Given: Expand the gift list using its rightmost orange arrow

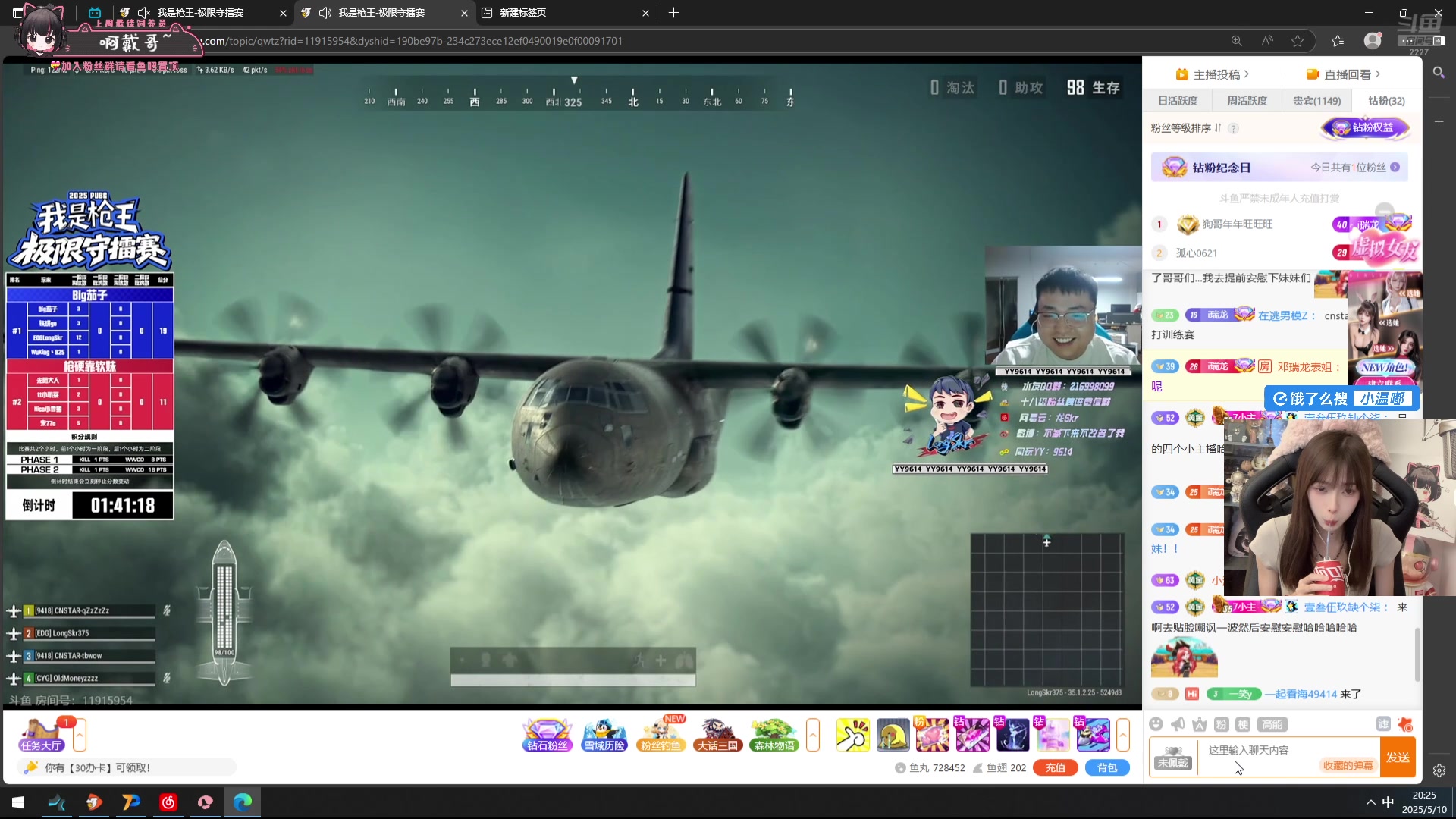Looking at the screenshot, I should (1123, 735).
